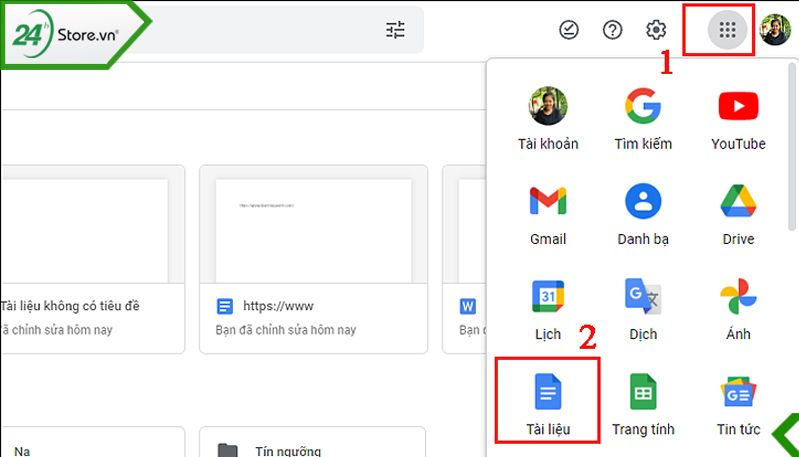799x457 pixels.
Task: Open Ảnh photos app
Action: point(738,309)
